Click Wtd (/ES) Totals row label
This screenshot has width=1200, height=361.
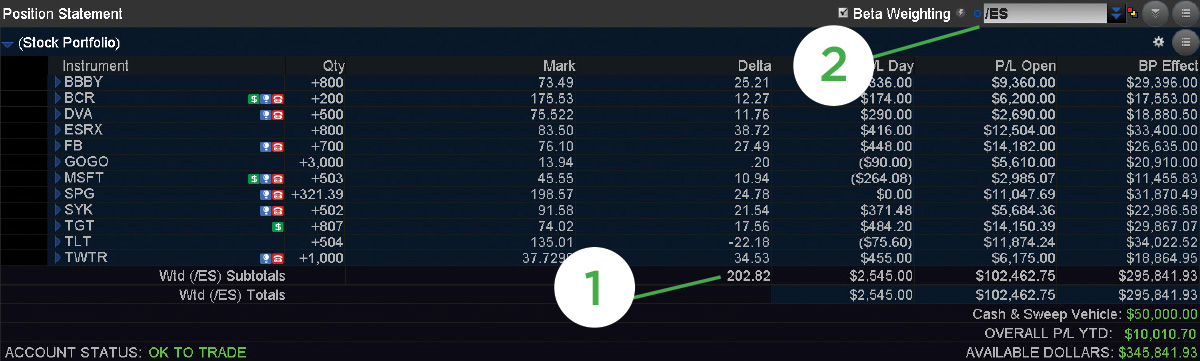point(232,295)
